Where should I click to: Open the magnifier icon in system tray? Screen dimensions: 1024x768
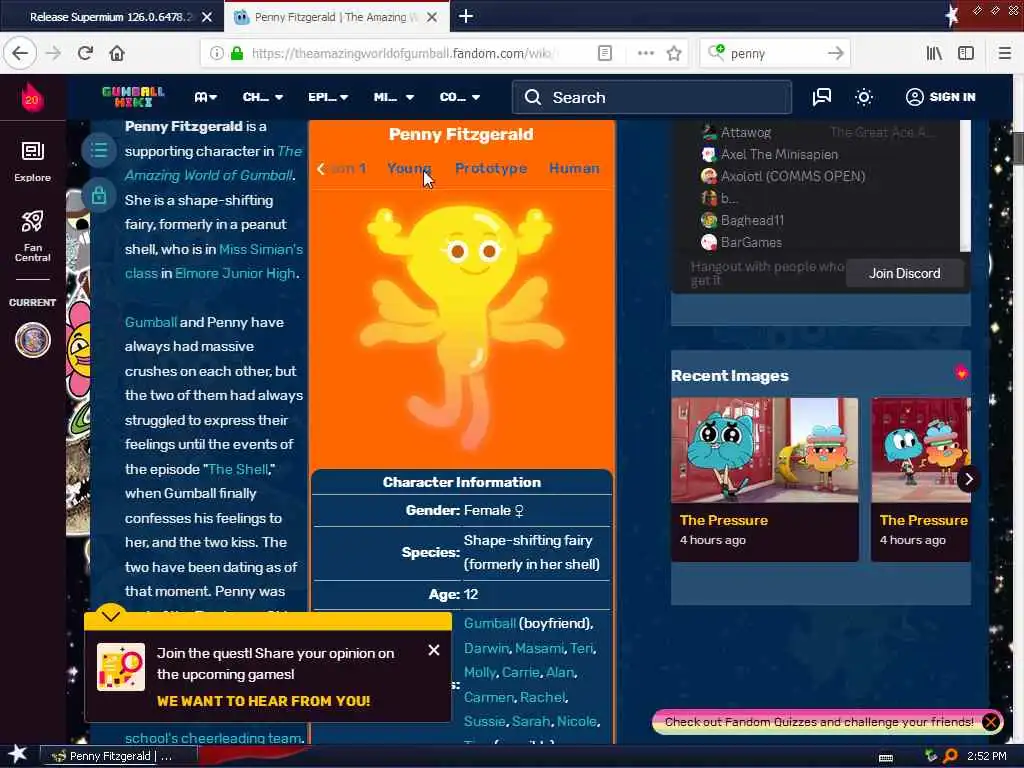point(950,756)
